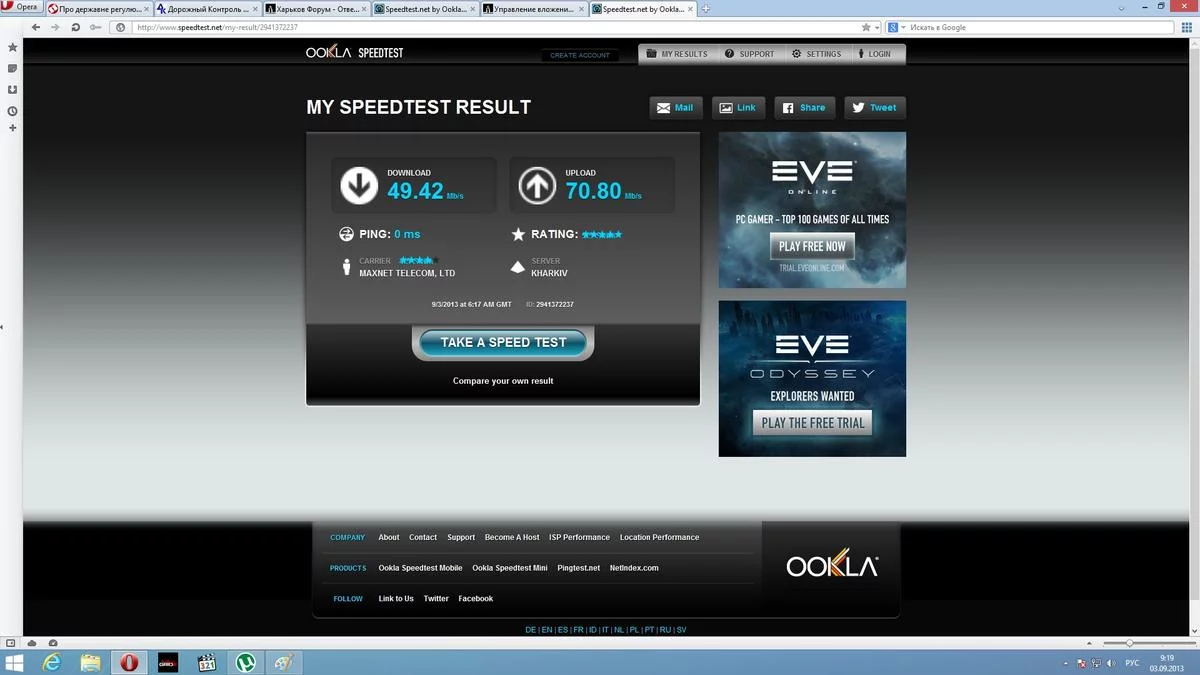Open uTorrent from the taskbar
The width and height of the screenshot is (1200, 675).
pos(245,662)
